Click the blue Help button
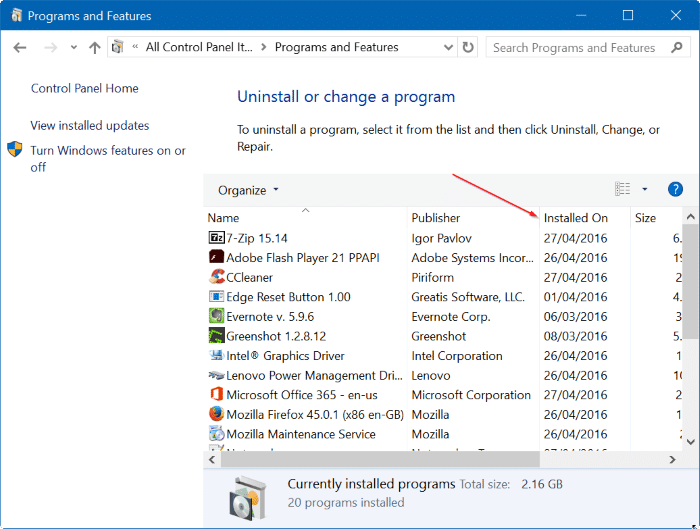Screen dimensions: 700x529 coord(675,189)
